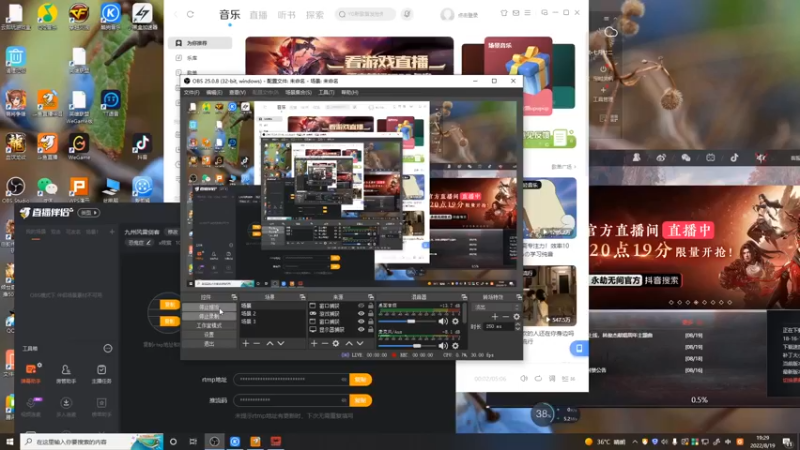Open the 编辑(E) menu in OBS
The width and height of the screenshot is (800, 450).
point(214,92)
